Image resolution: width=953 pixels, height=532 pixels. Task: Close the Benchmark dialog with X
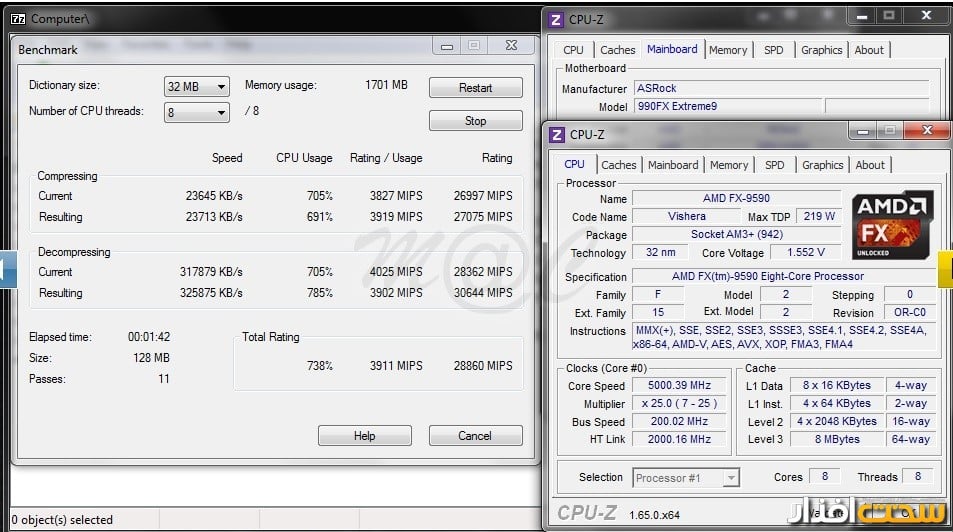click(x=512, y=45)
